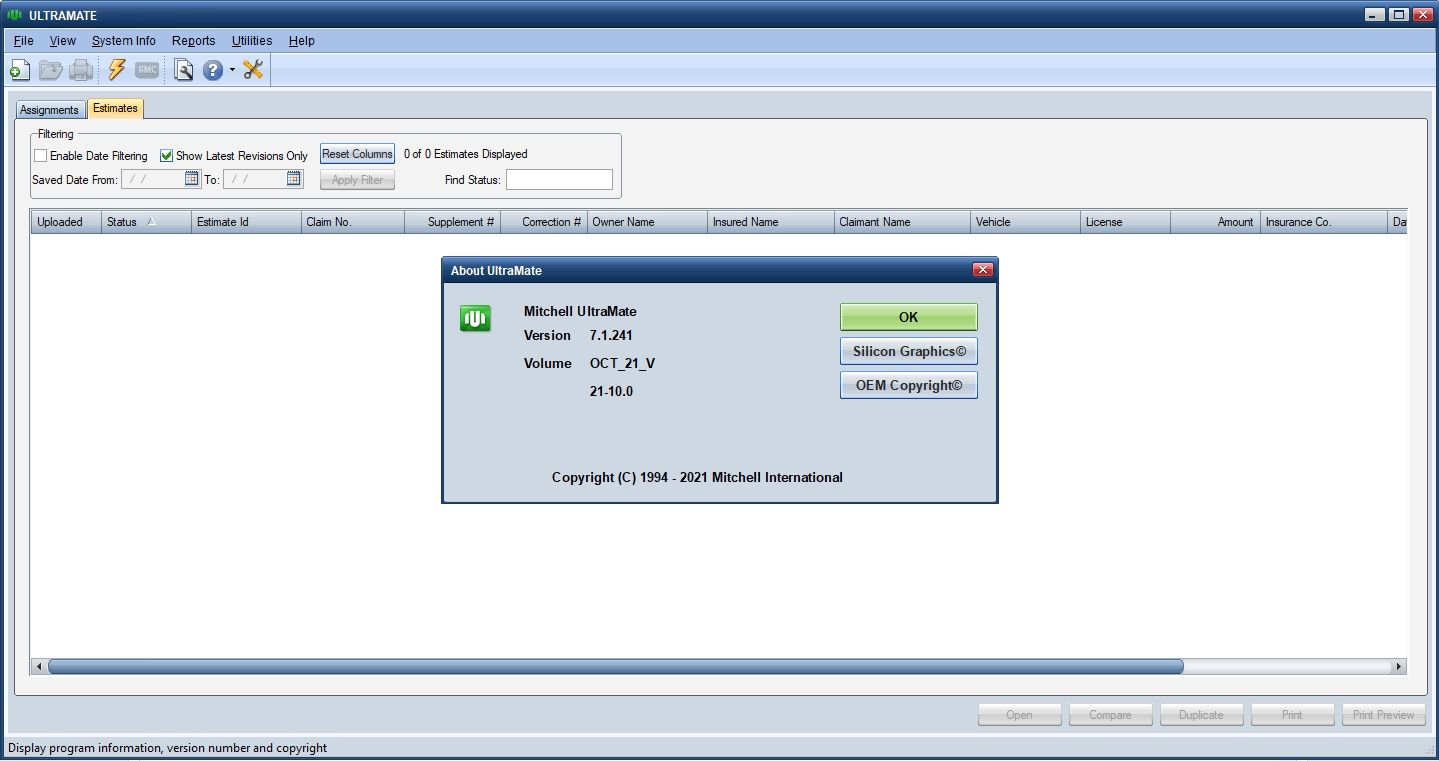Image resolution: width=1439 pixels, height=761 pixels.
Task: Click the document with wrench icon
Action: pos(183,70)
